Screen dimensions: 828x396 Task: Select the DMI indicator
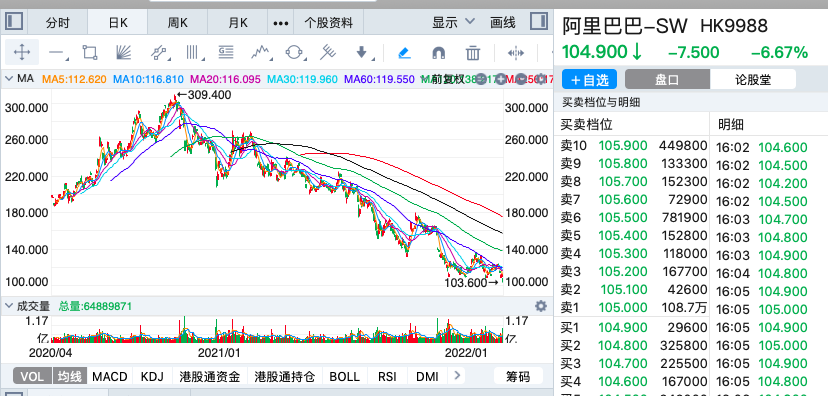point(427,376)
